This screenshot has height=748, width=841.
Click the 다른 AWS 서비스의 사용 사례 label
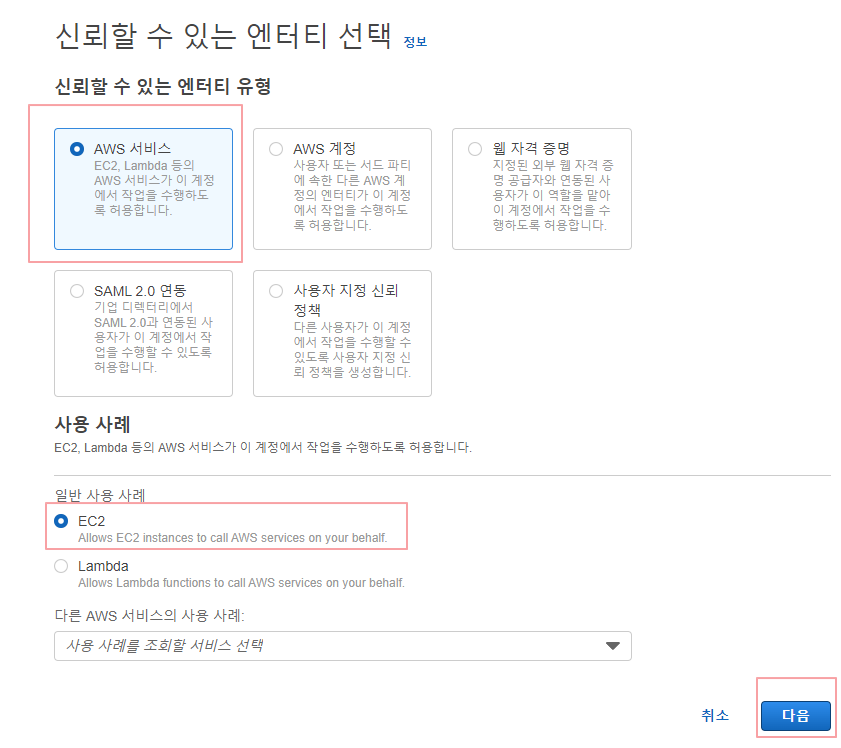[149, 615]
